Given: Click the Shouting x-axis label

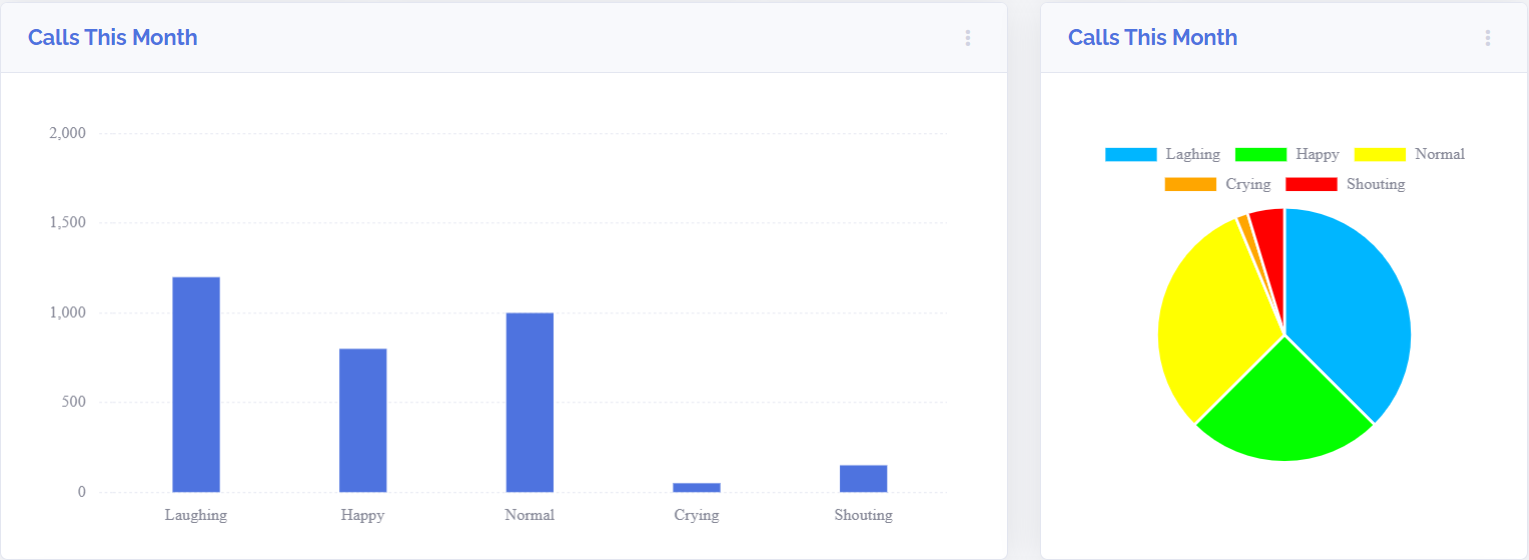Looking at the screenshot, I should pos(863,516).
